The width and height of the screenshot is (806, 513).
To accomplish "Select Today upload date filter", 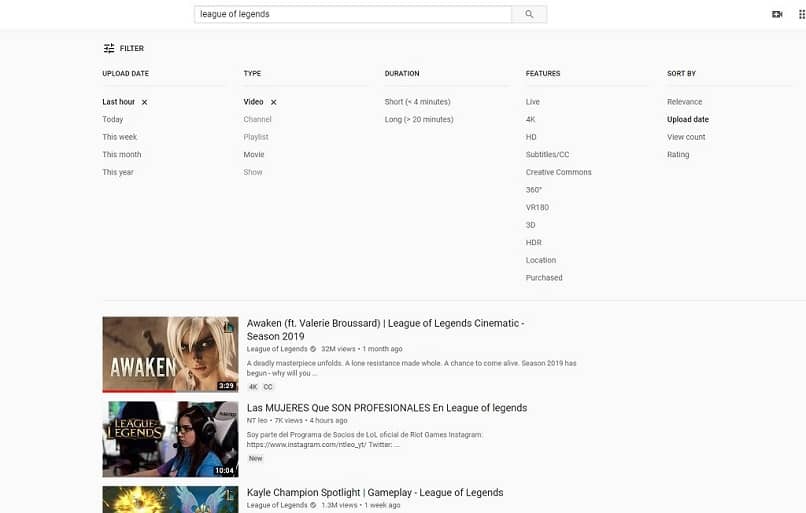I will [113, 119].
